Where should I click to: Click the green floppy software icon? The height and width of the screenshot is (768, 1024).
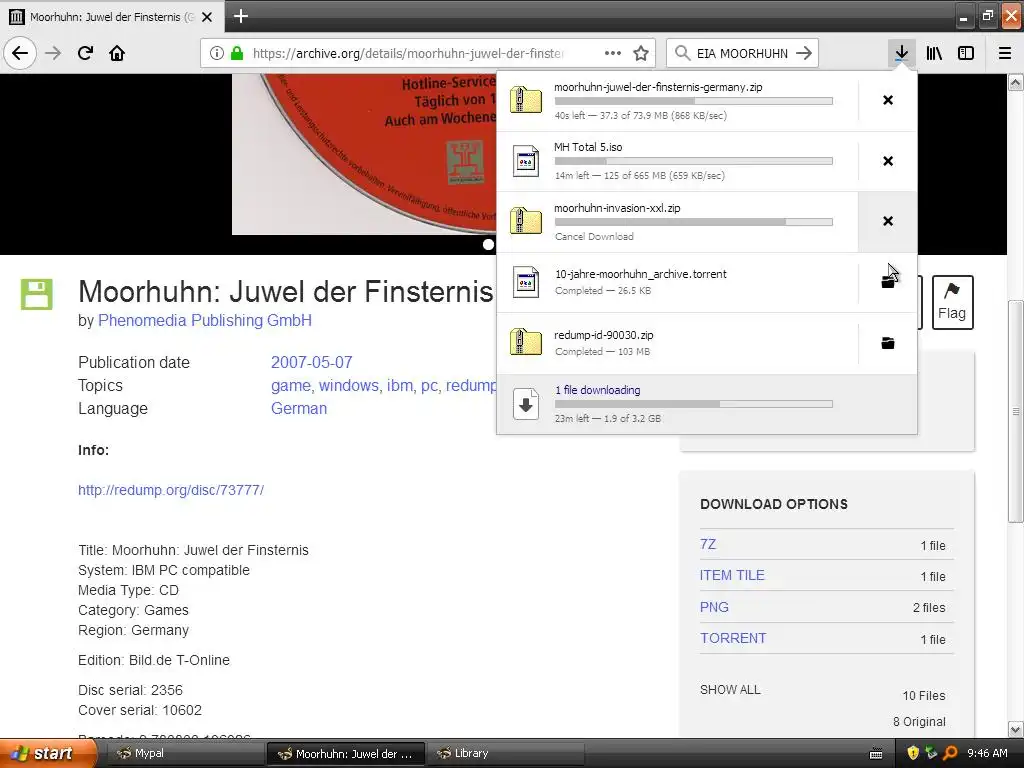(37, 294)
